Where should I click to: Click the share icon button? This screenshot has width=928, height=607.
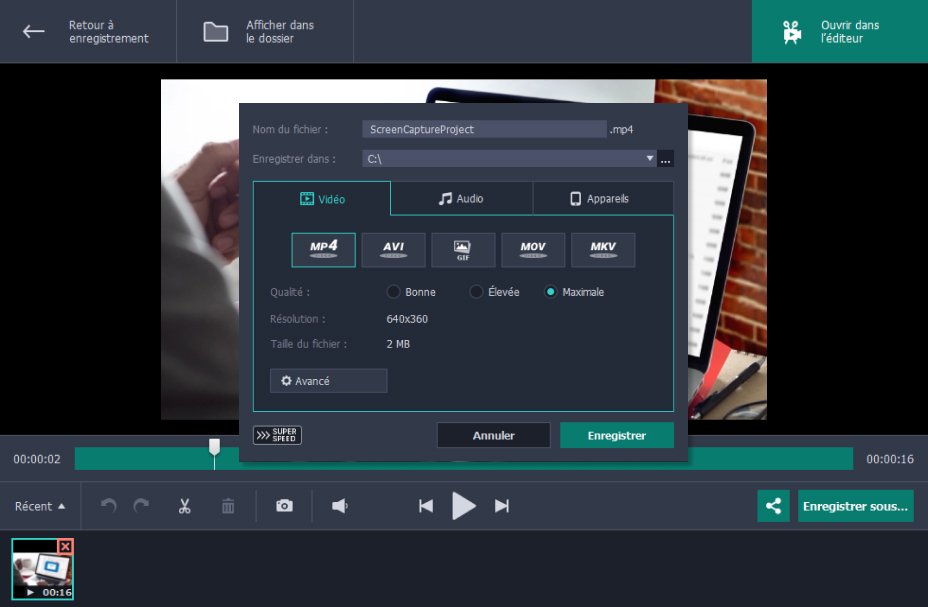point(774,506)
